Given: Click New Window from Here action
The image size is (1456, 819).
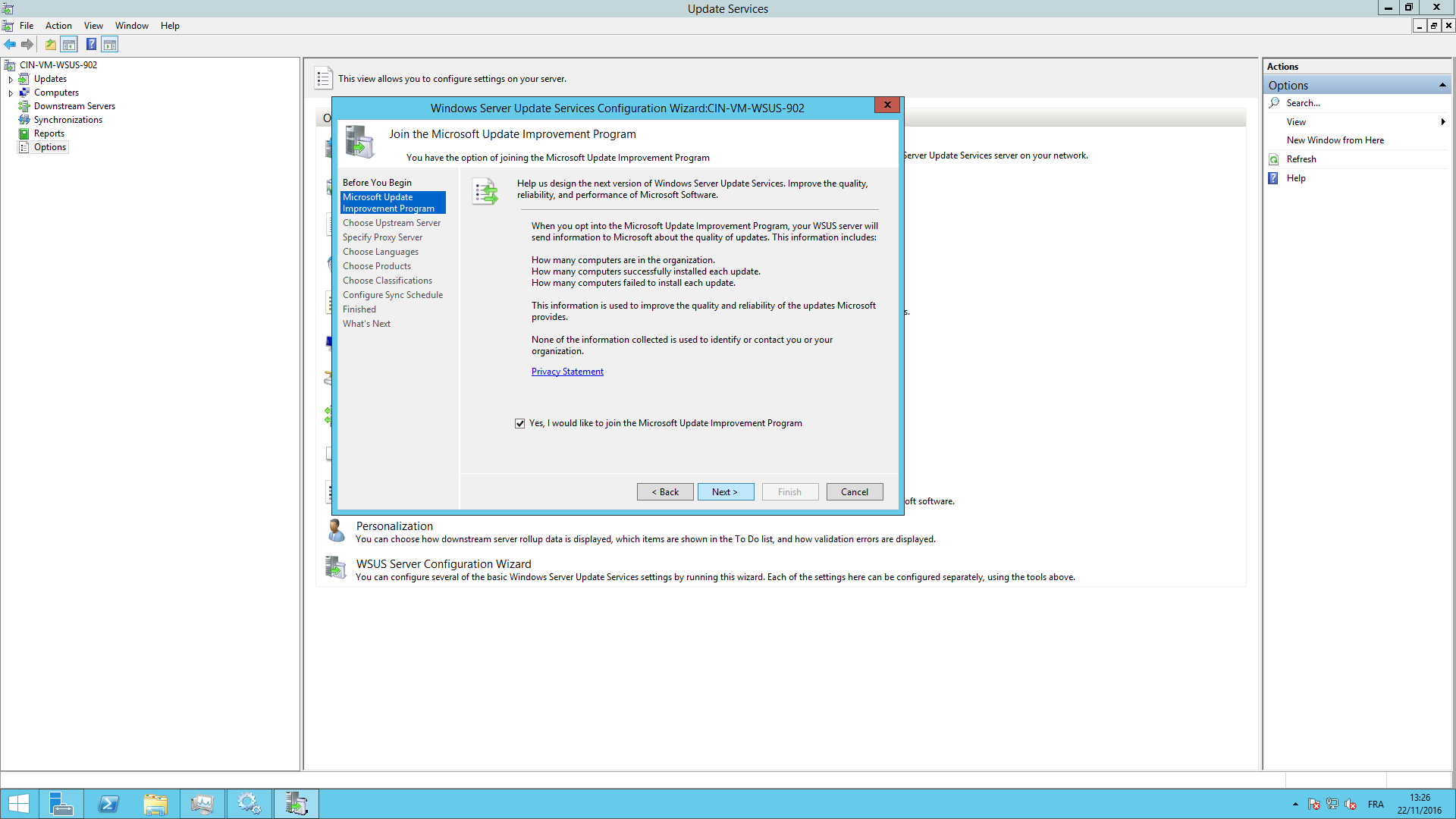Looking at the screenshot, I should (x=1335, y=140).
